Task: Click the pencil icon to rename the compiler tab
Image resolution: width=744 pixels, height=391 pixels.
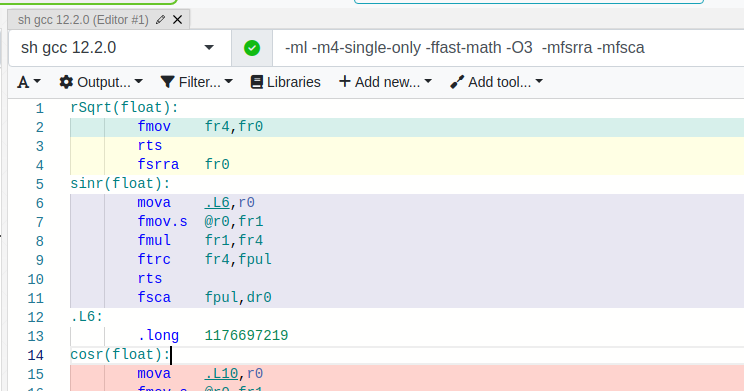Action: pyautogui.click(x=160, y=19)
